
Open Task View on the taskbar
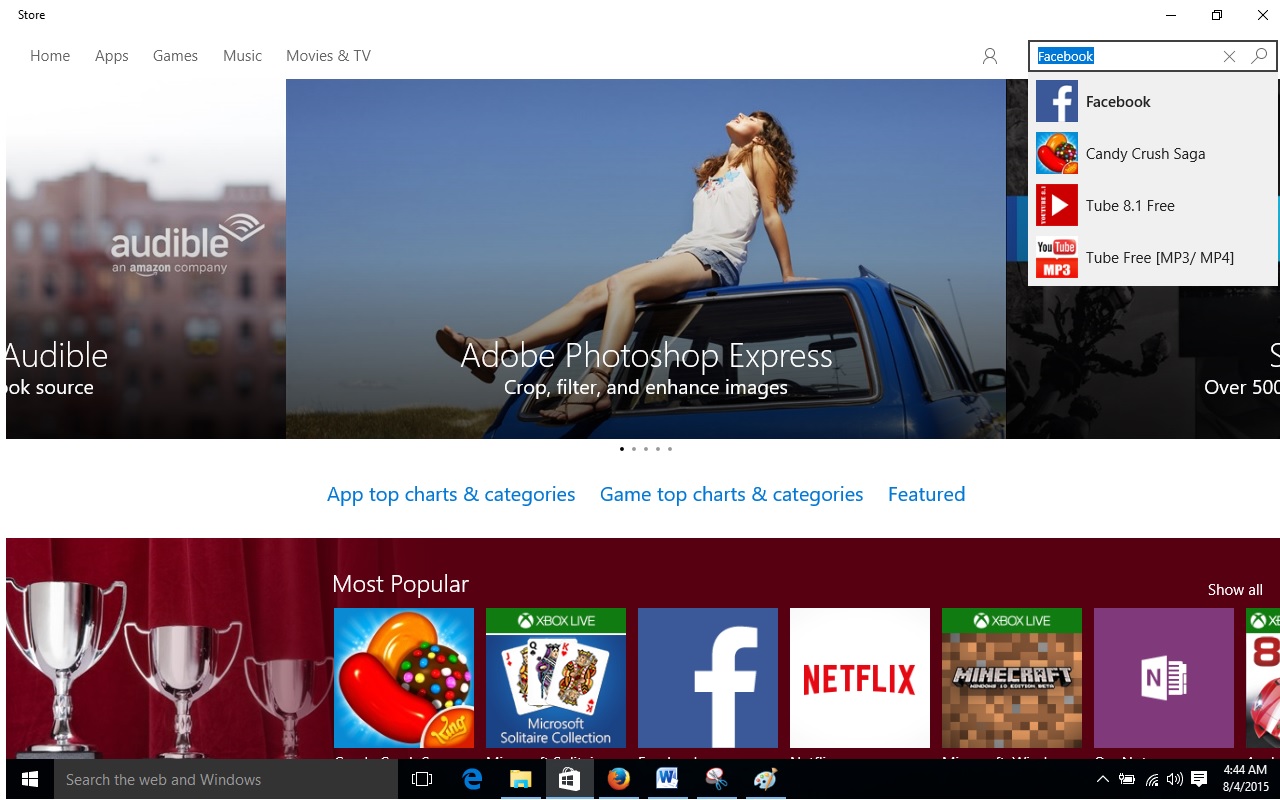[422, 779]
